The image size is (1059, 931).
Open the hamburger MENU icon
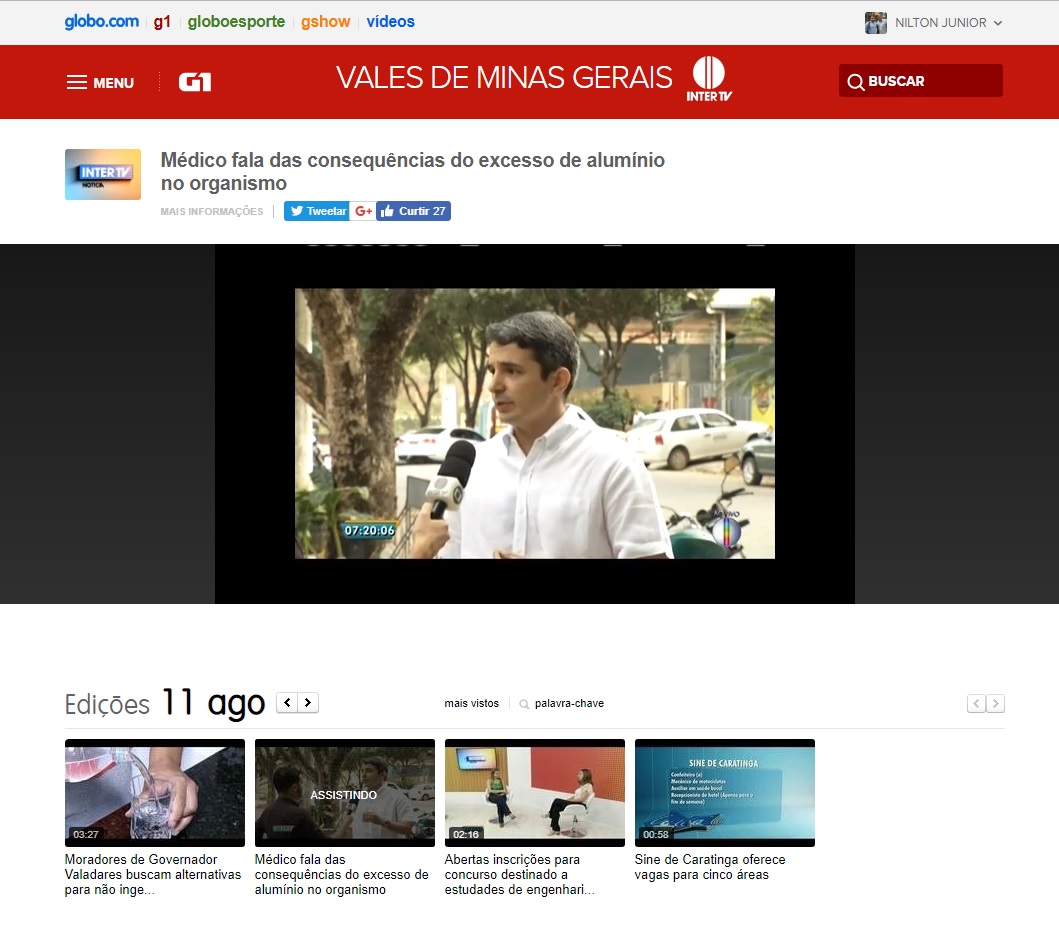tap(77, 82)
